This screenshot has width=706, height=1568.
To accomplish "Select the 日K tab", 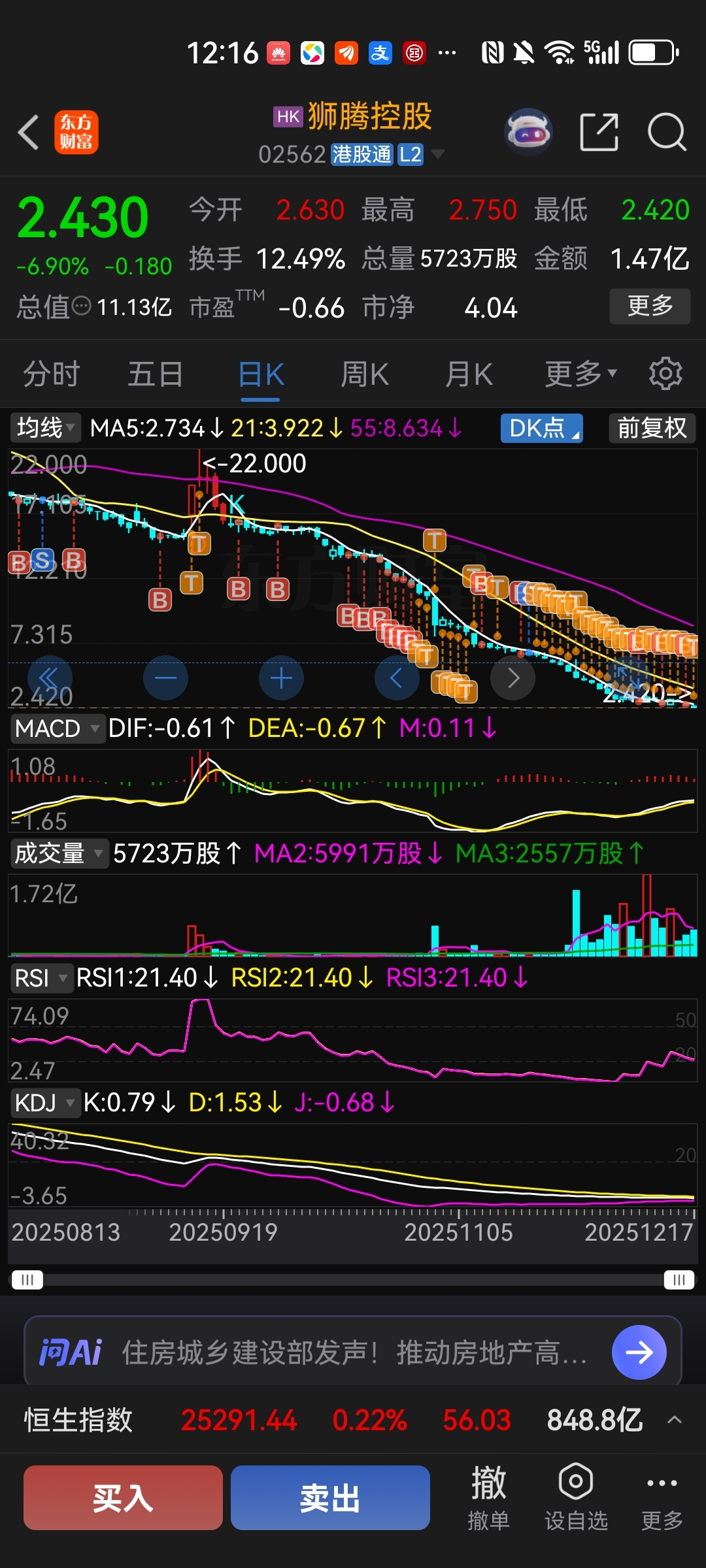I will pos(261,375).
